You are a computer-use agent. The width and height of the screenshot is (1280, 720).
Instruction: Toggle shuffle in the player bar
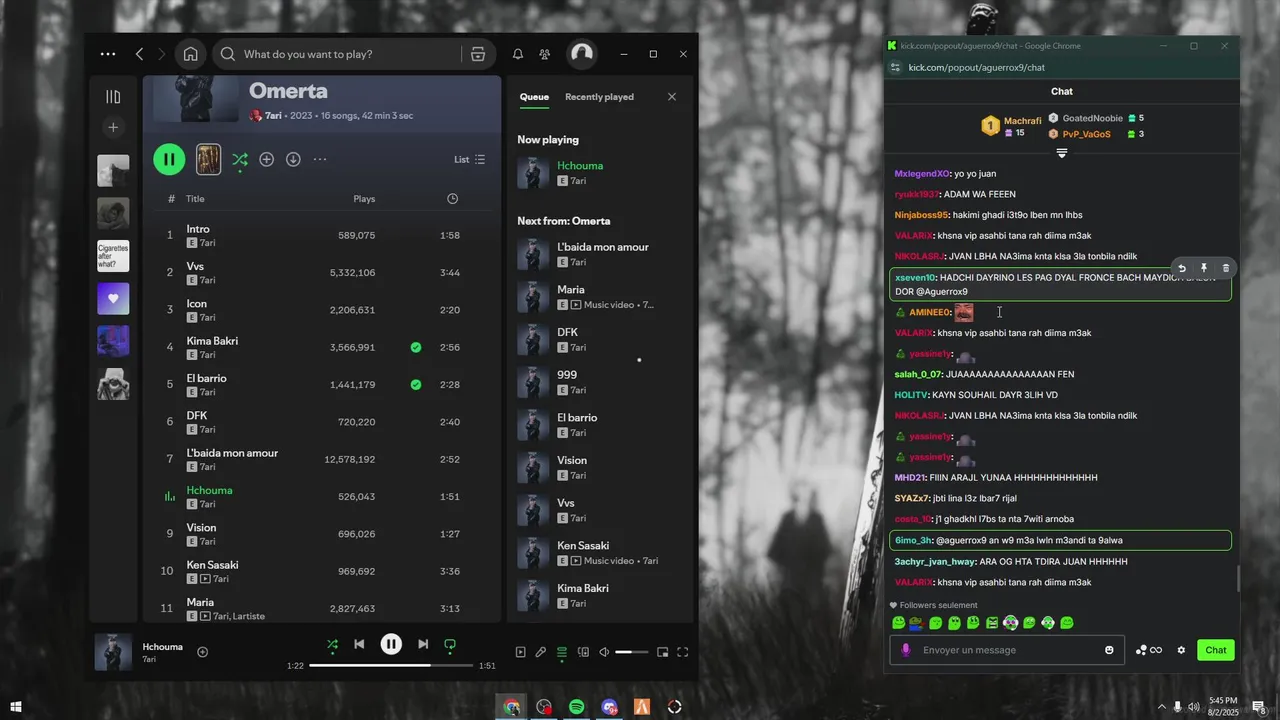point(332,645)
